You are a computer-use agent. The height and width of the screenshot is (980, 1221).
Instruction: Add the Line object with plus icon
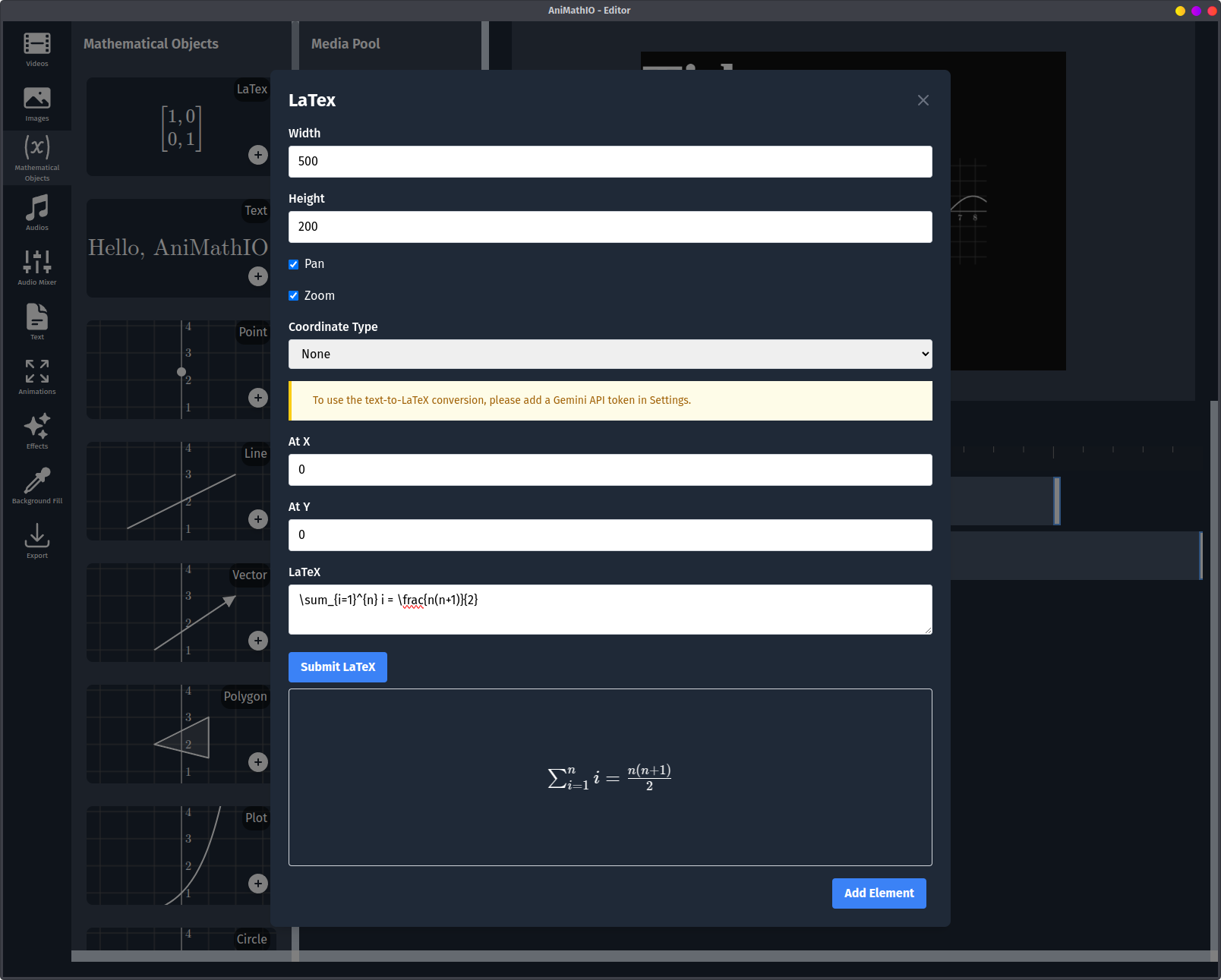pos(258,519)
